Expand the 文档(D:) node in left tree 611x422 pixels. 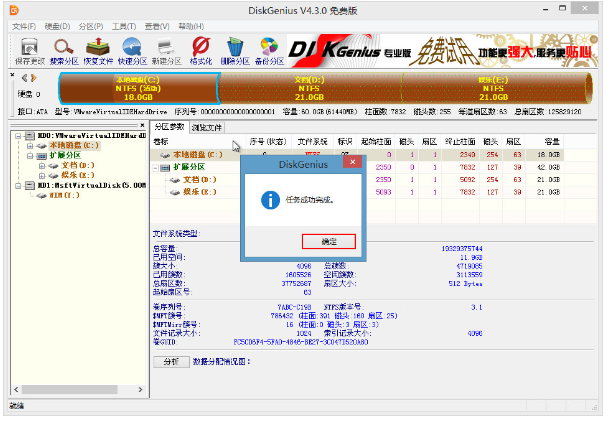click(x=41, y=166)
